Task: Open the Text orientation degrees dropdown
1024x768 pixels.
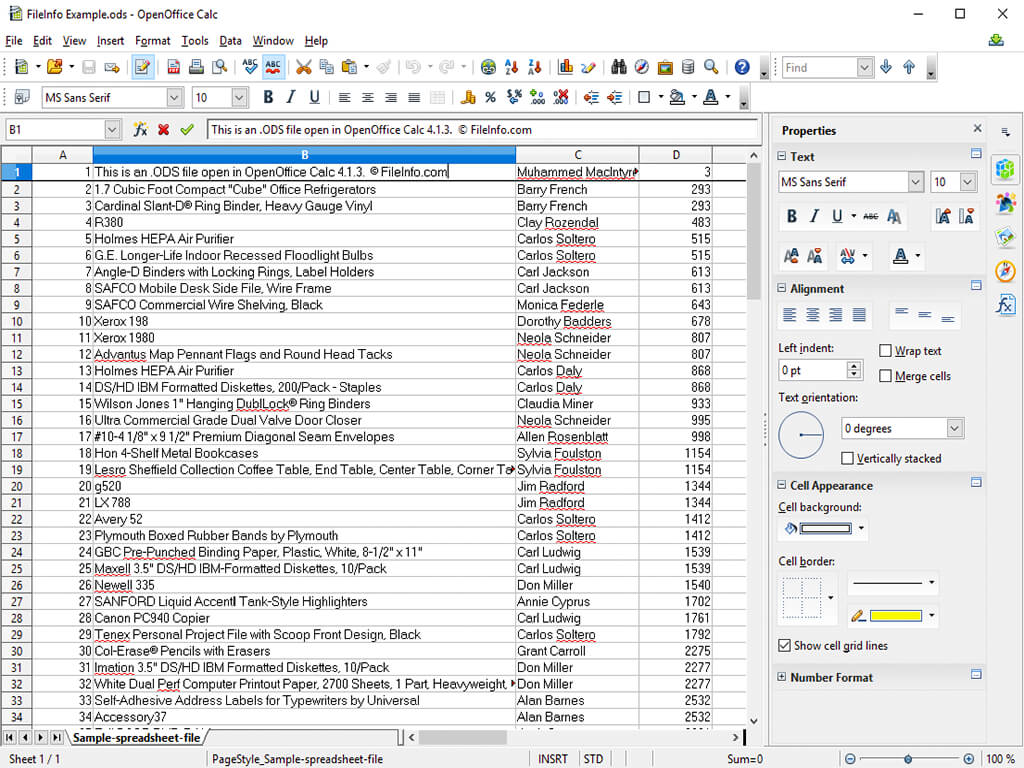Action: point(954,428)
